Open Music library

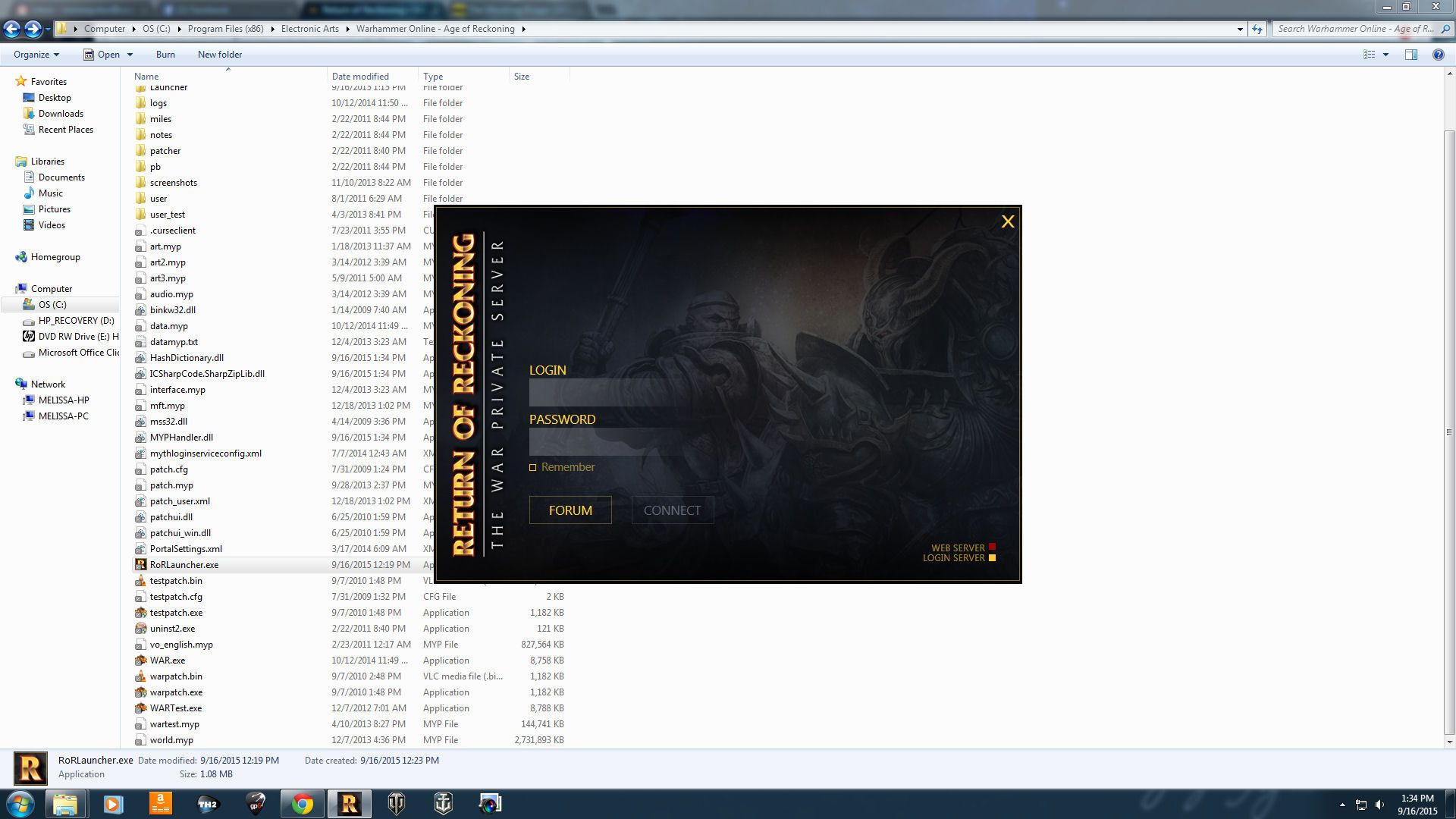pyautogui.click(x=50, y=193)
